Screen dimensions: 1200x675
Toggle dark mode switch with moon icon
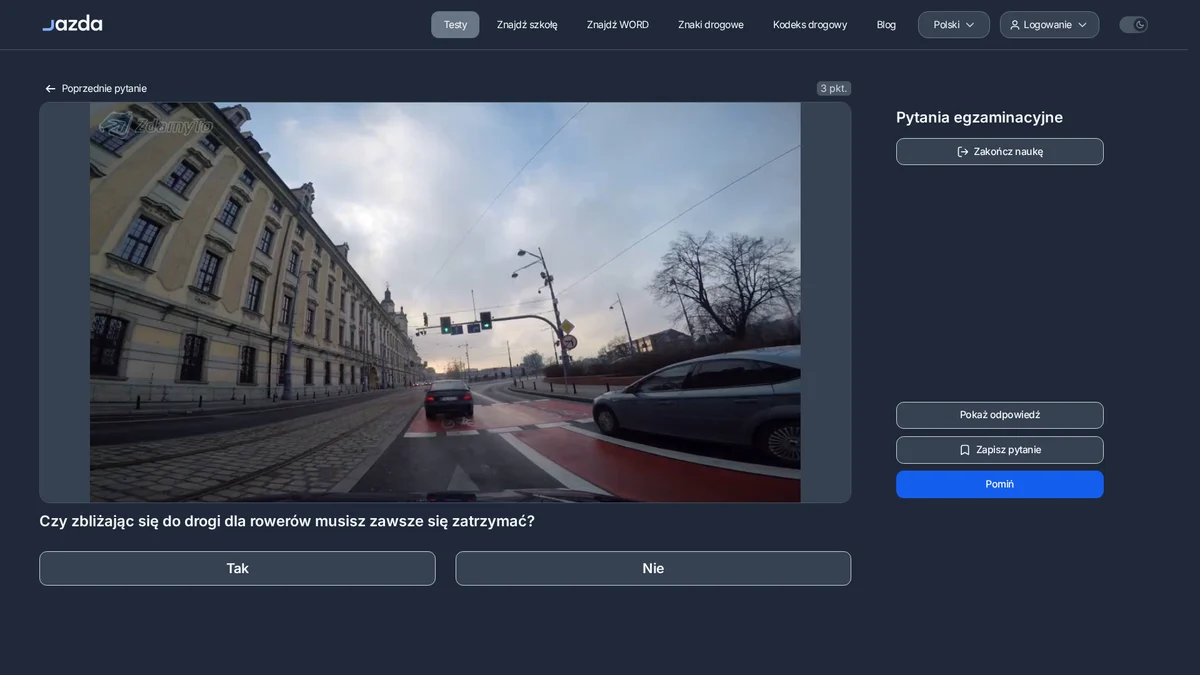point(1133,25)
